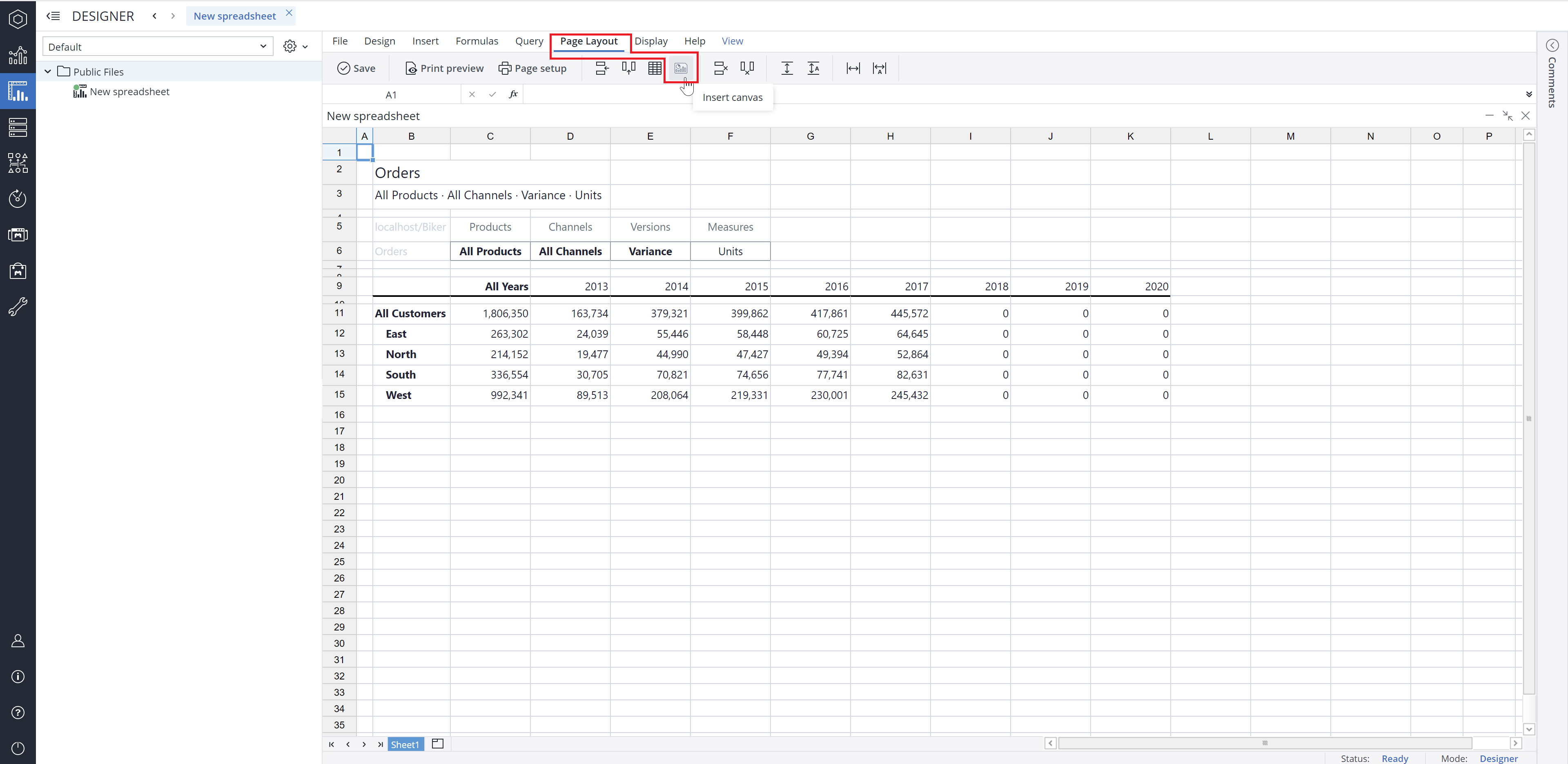1568x764 pixels.
Task: Collapse the navigation panel hamburger arrow
Action: [53, 16]
